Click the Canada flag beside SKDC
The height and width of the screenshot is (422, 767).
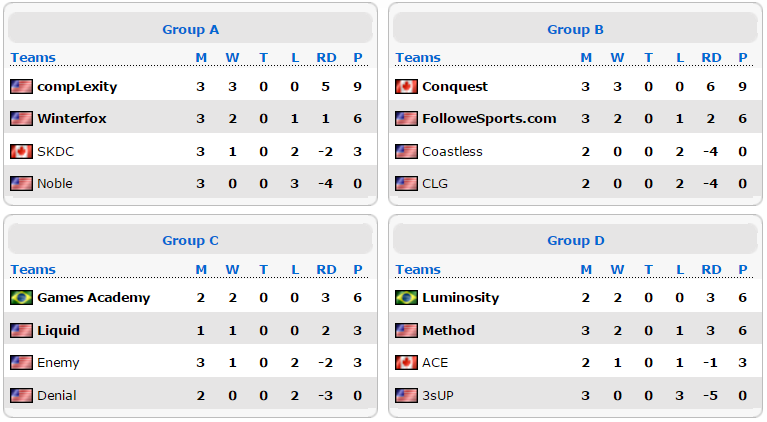point(22,152)
